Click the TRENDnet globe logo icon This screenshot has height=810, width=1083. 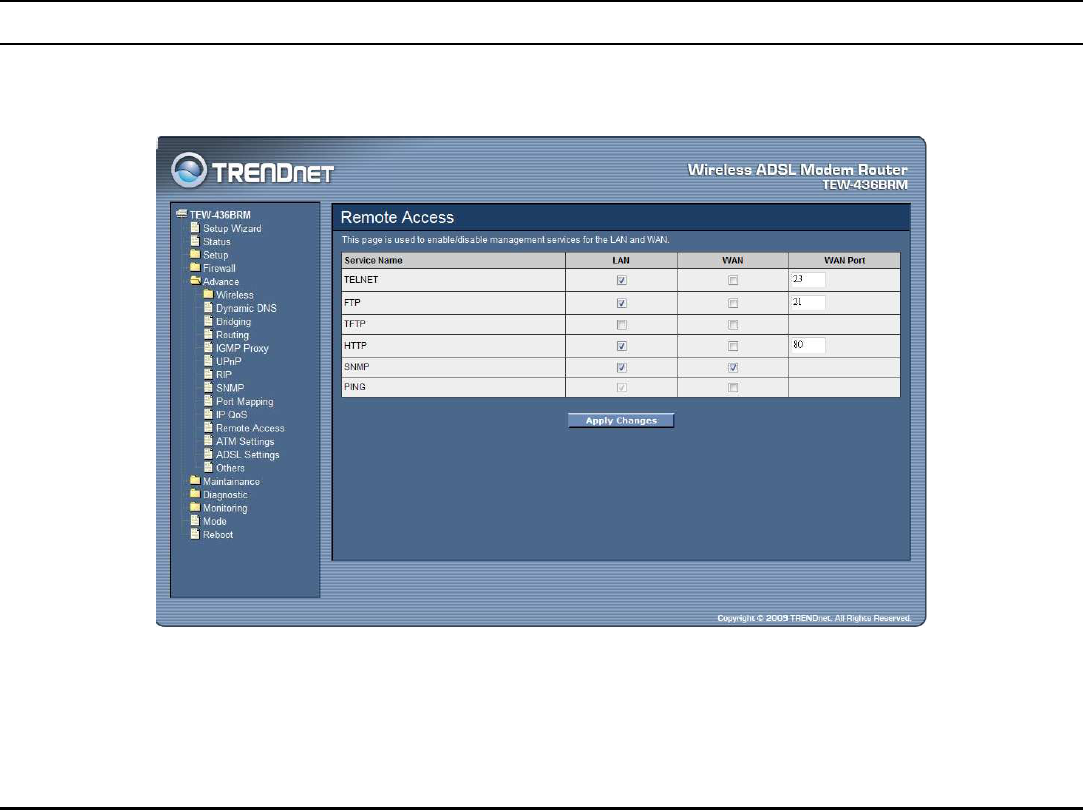(189, 171)
